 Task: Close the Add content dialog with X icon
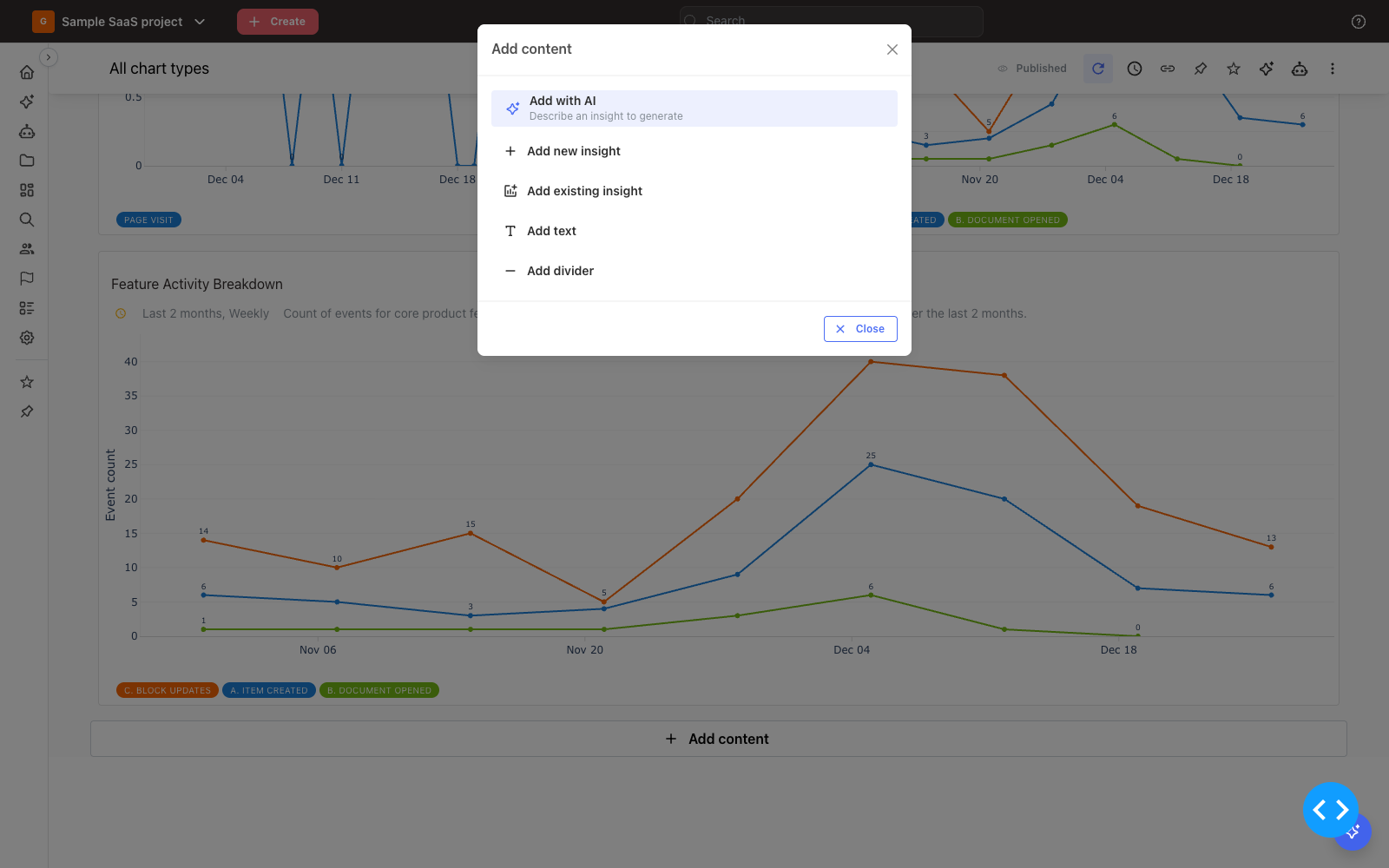892,49
